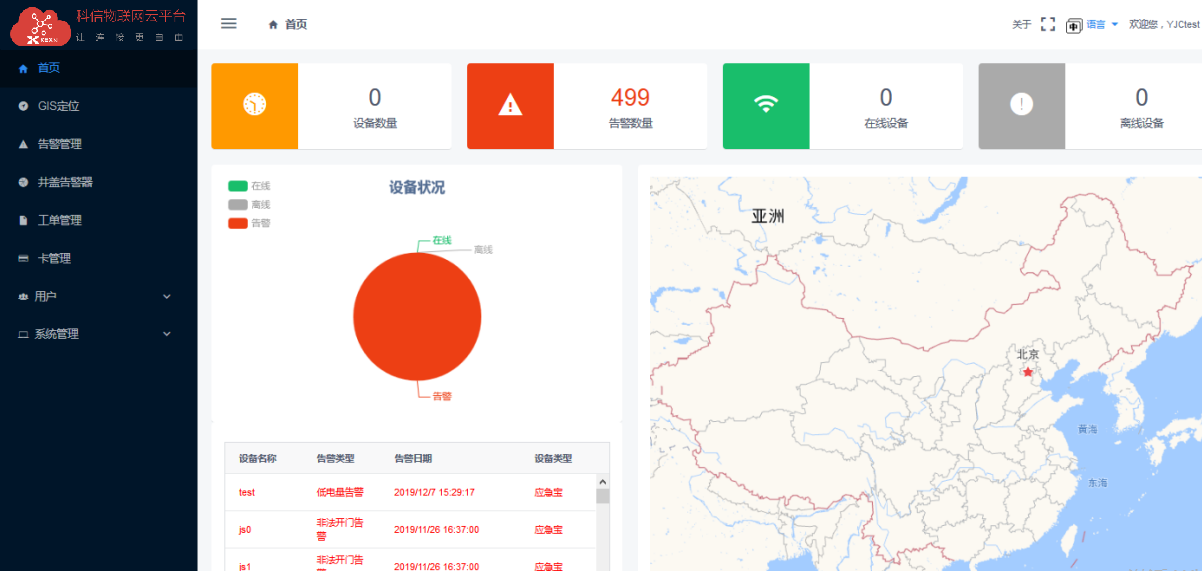1202x571 pixels.
Task: Toggle 告警 series in the chart legend
Action: tap(249, 223)
